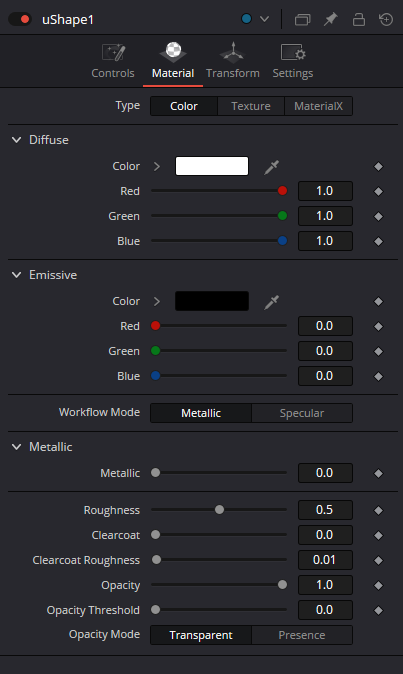The image size is (403, 674).
Task: Edit the Diffuse Blue value field
Action: pyautogui.click(x=325, y=241)
